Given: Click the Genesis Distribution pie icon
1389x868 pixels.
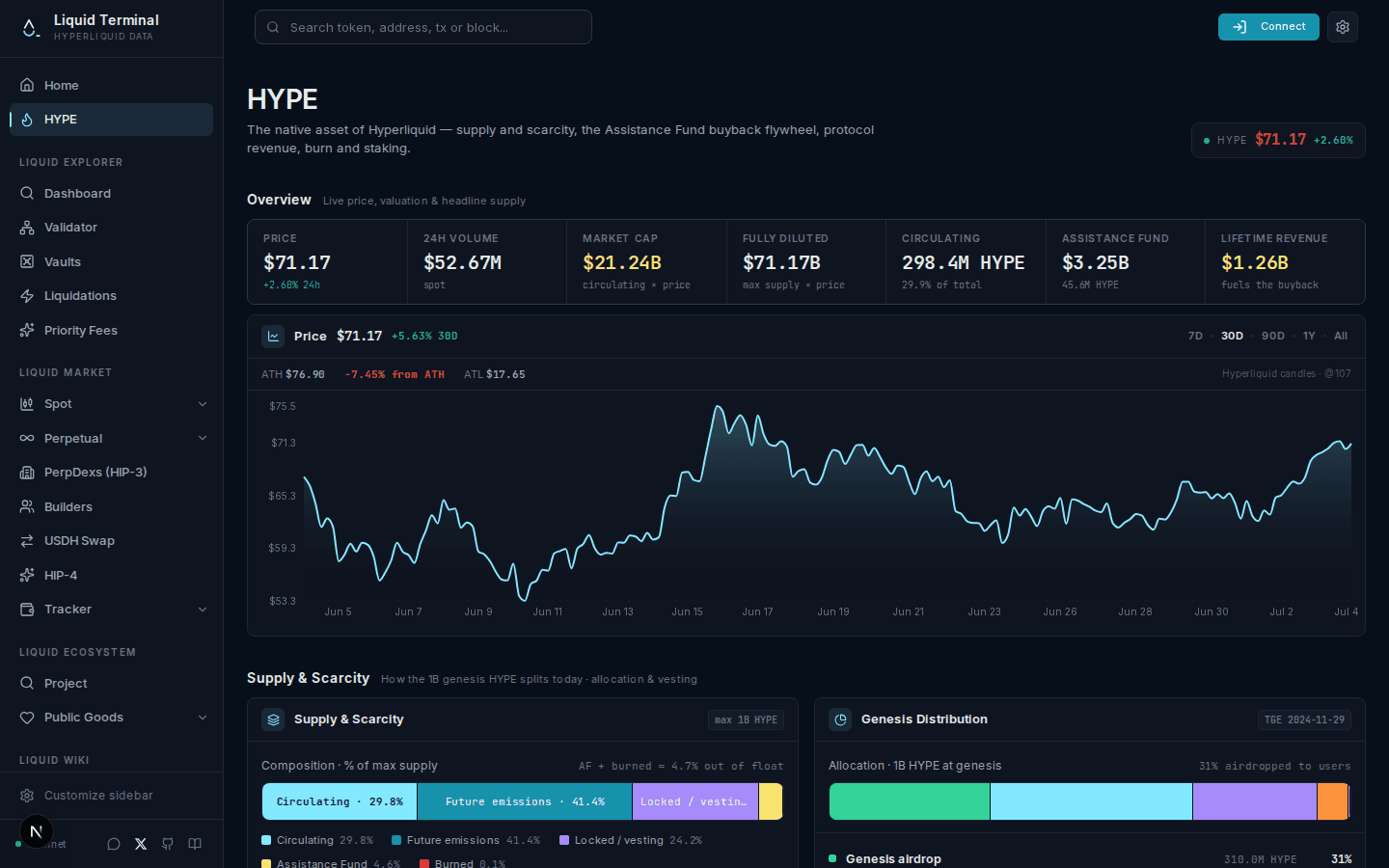Looking at the screenshot, I should [840, 719].
